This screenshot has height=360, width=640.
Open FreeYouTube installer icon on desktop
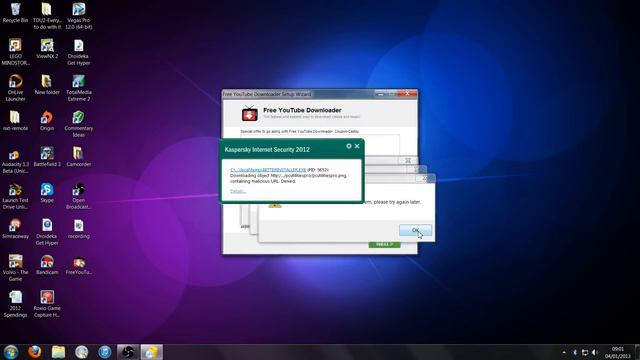79,265
